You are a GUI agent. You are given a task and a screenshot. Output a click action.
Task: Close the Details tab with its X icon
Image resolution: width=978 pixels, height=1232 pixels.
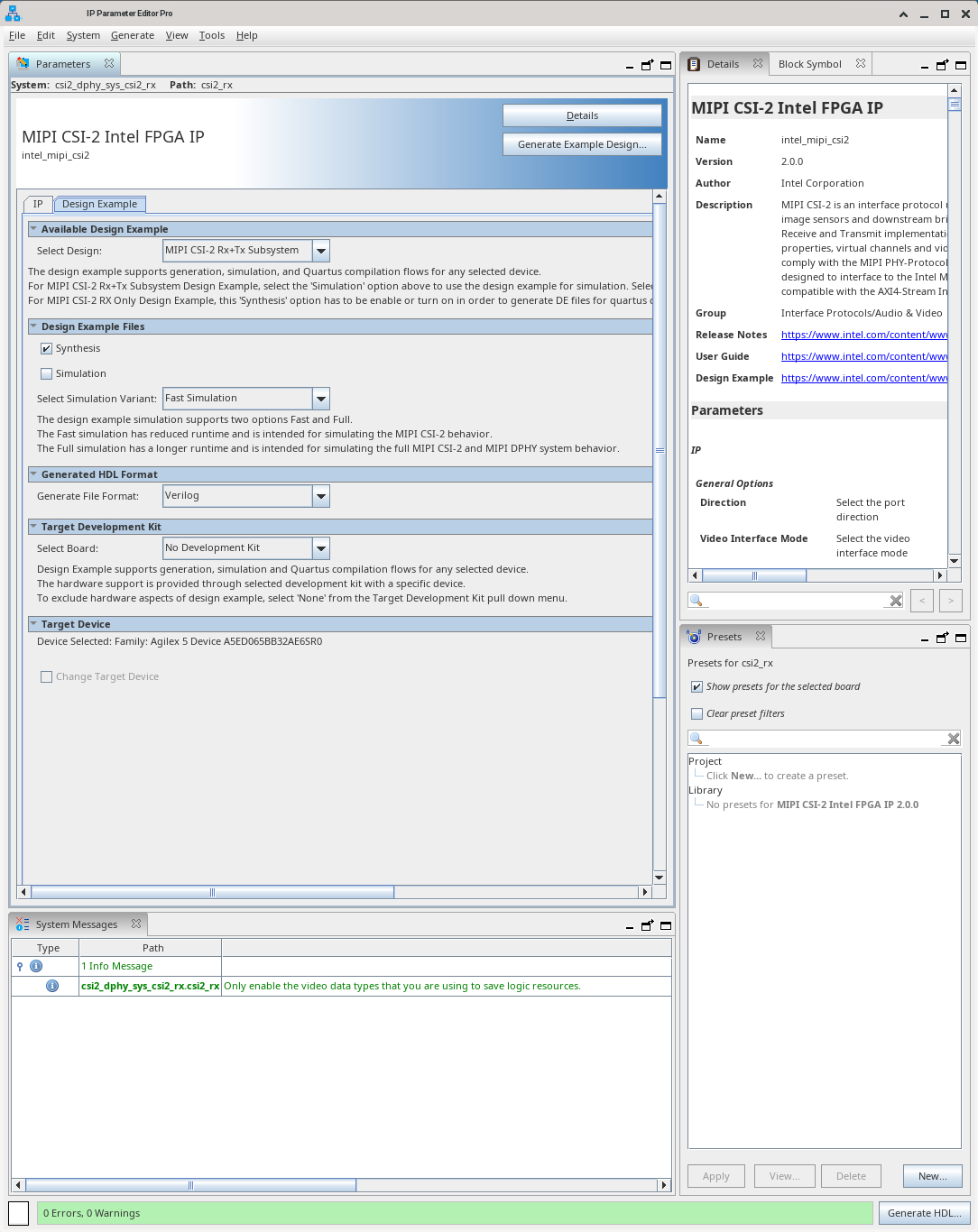(758, 63)
